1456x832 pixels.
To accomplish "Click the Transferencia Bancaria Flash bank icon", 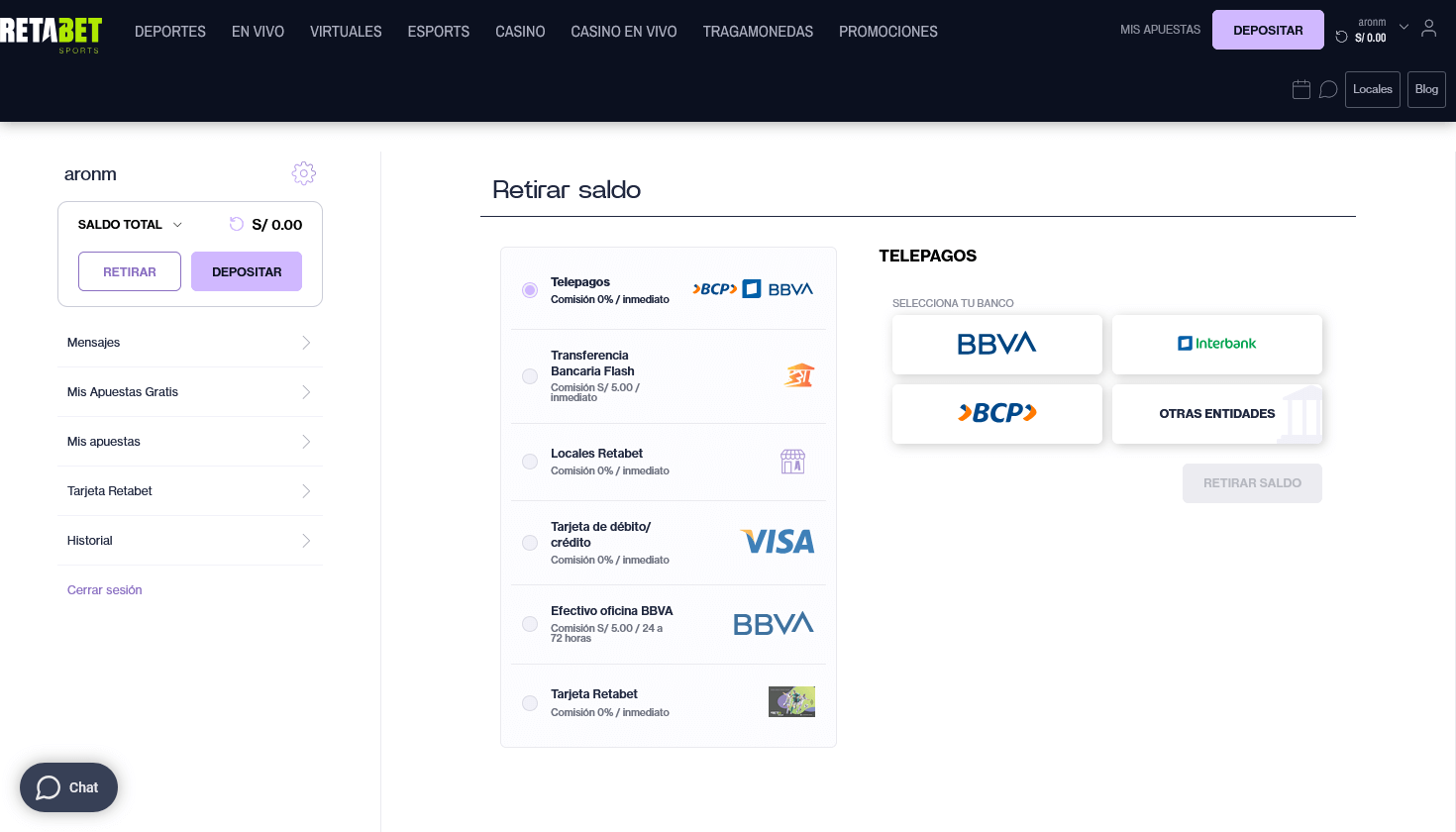I will click(799, 375).
